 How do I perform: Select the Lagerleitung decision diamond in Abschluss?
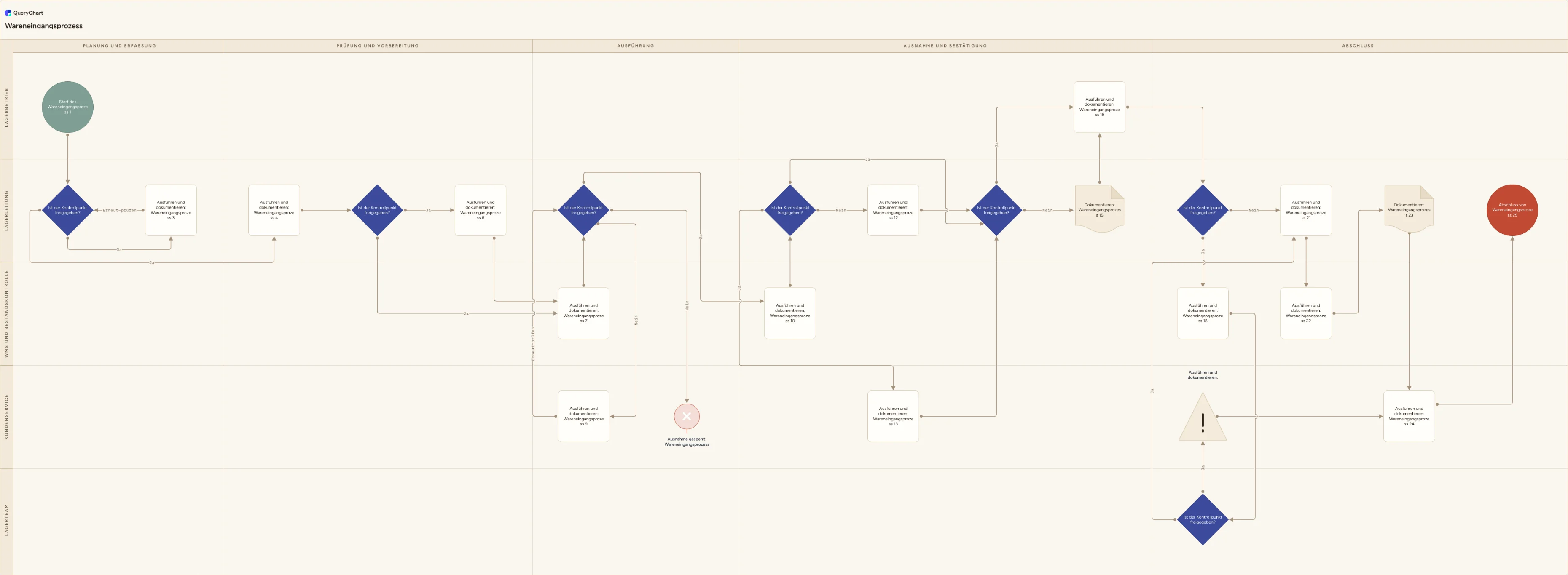[1203, 210]
